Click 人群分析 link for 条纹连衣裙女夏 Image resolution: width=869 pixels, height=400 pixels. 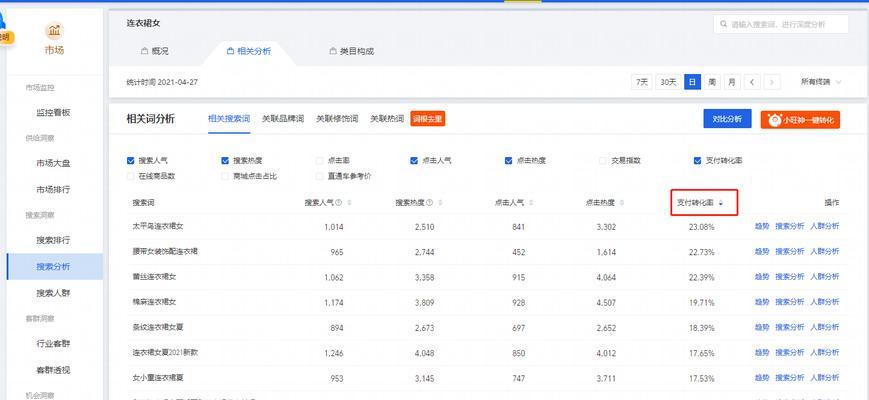coord(825,327)
